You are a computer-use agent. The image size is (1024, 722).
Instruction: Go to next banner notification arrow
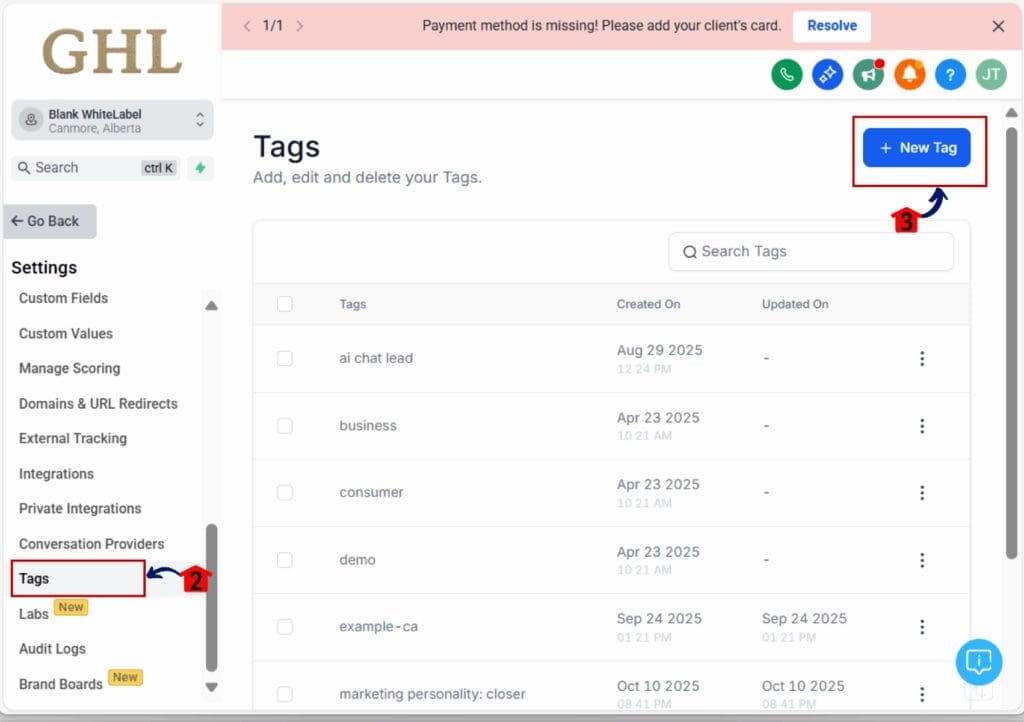click(300, 26)
